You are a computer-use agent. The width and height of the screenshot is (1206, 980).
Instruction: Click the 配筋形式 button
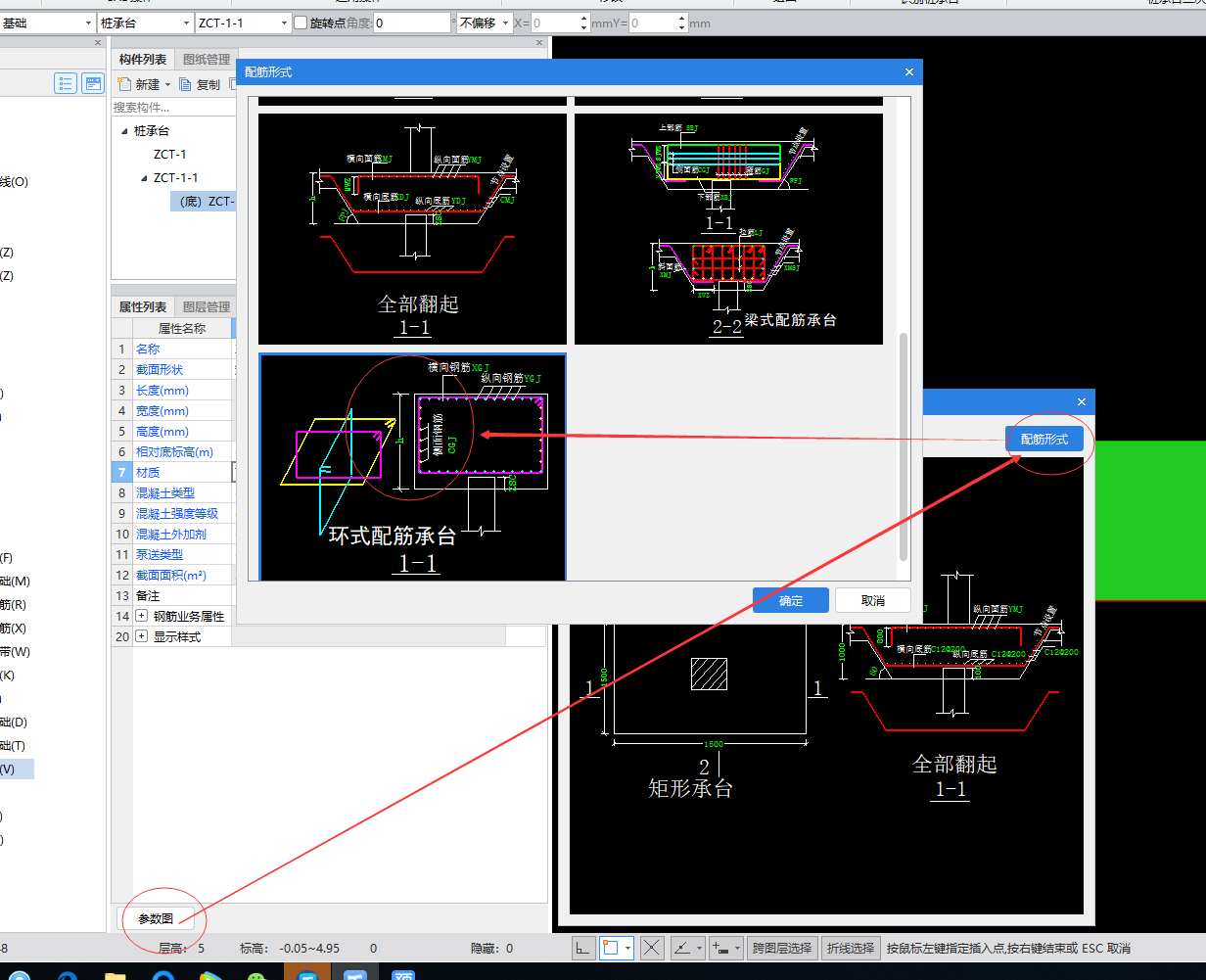click(1044, 439)
